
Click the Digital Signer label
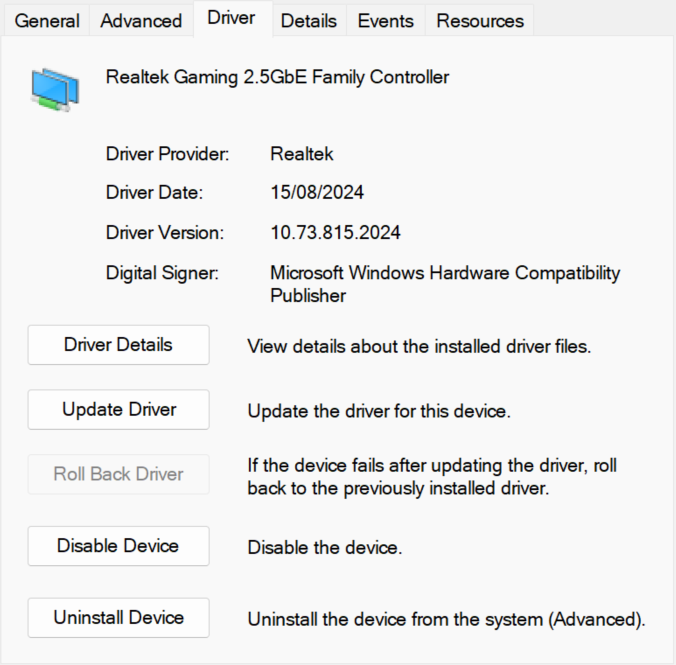[162, 273]
